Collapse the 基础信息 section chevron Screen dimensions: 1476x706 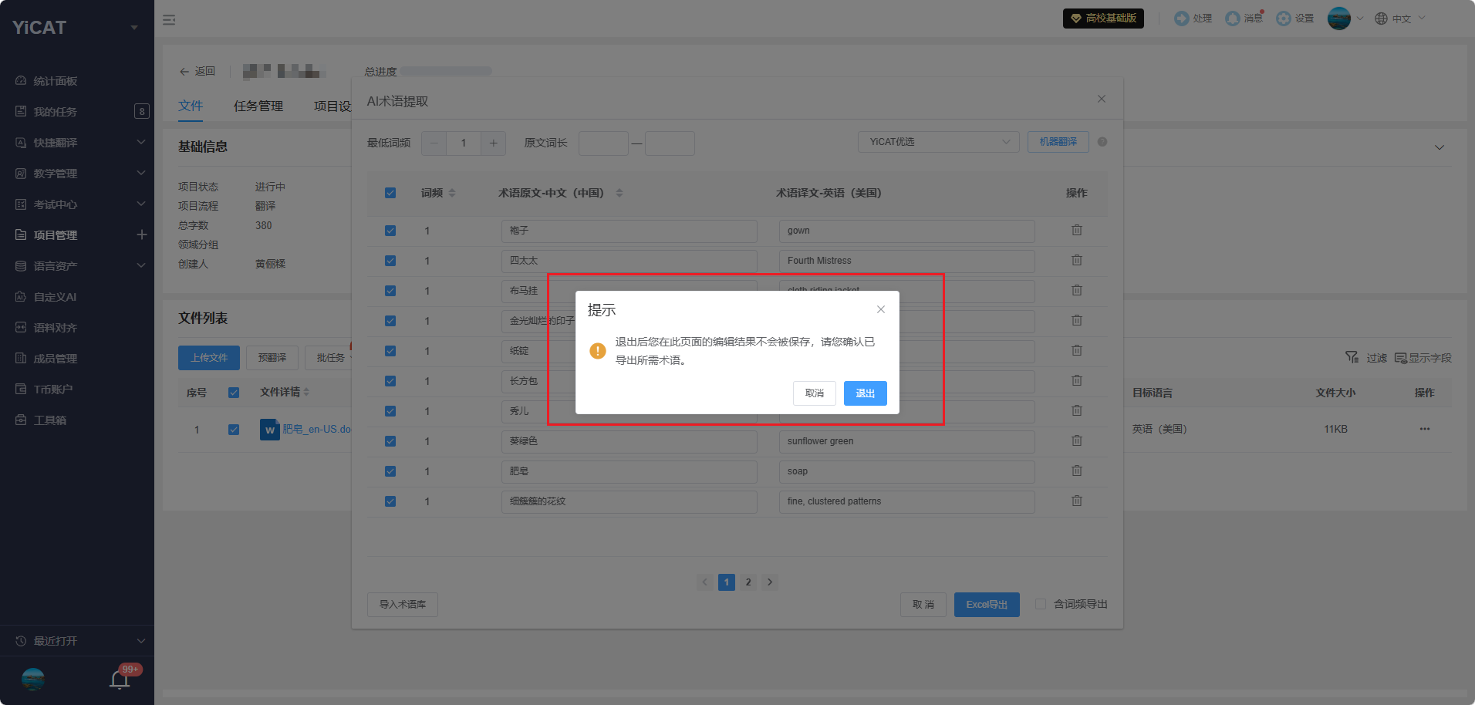click(x=1439, y=147)
